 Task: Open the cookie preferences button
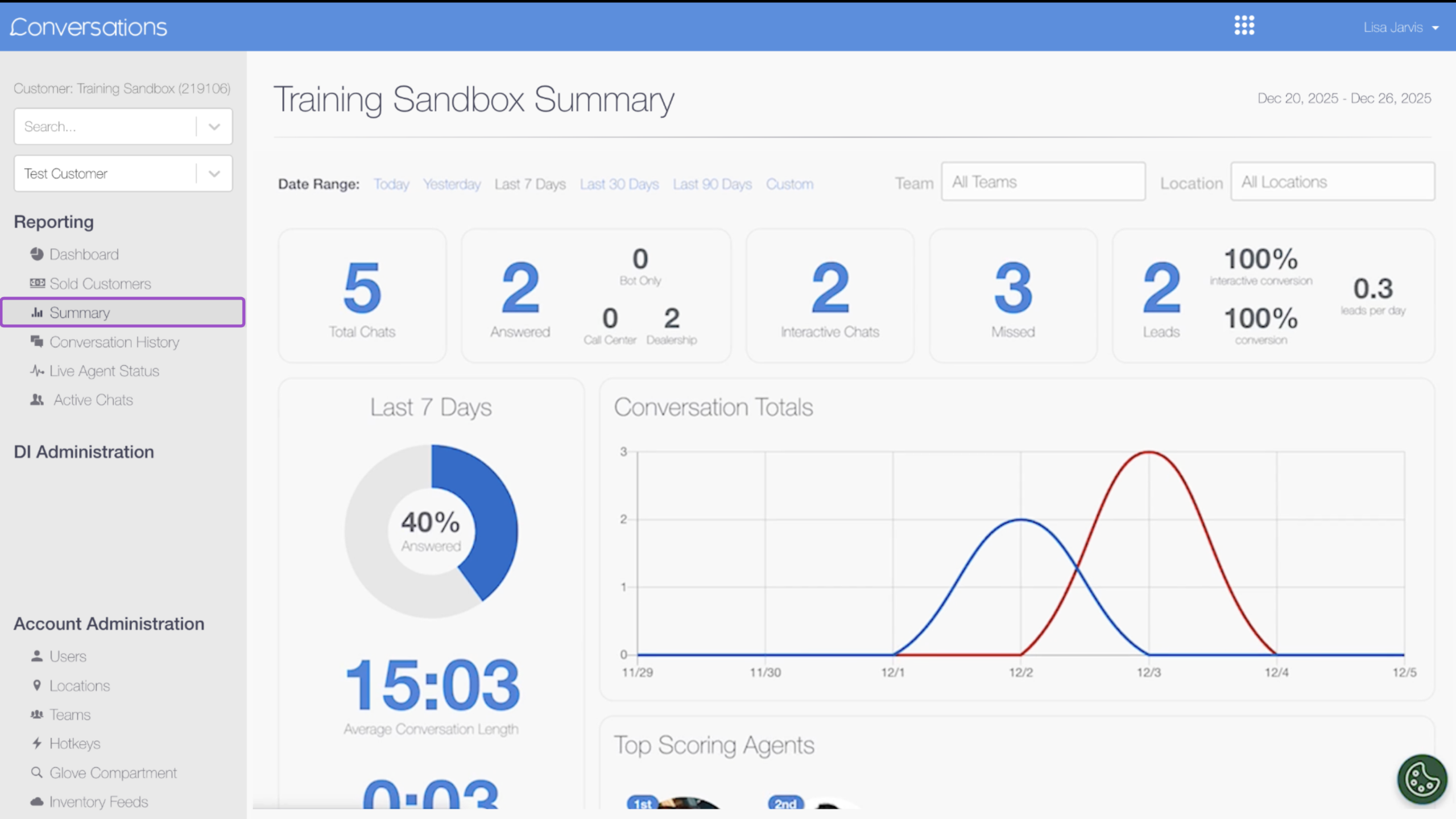click(x=1421, y=779)
